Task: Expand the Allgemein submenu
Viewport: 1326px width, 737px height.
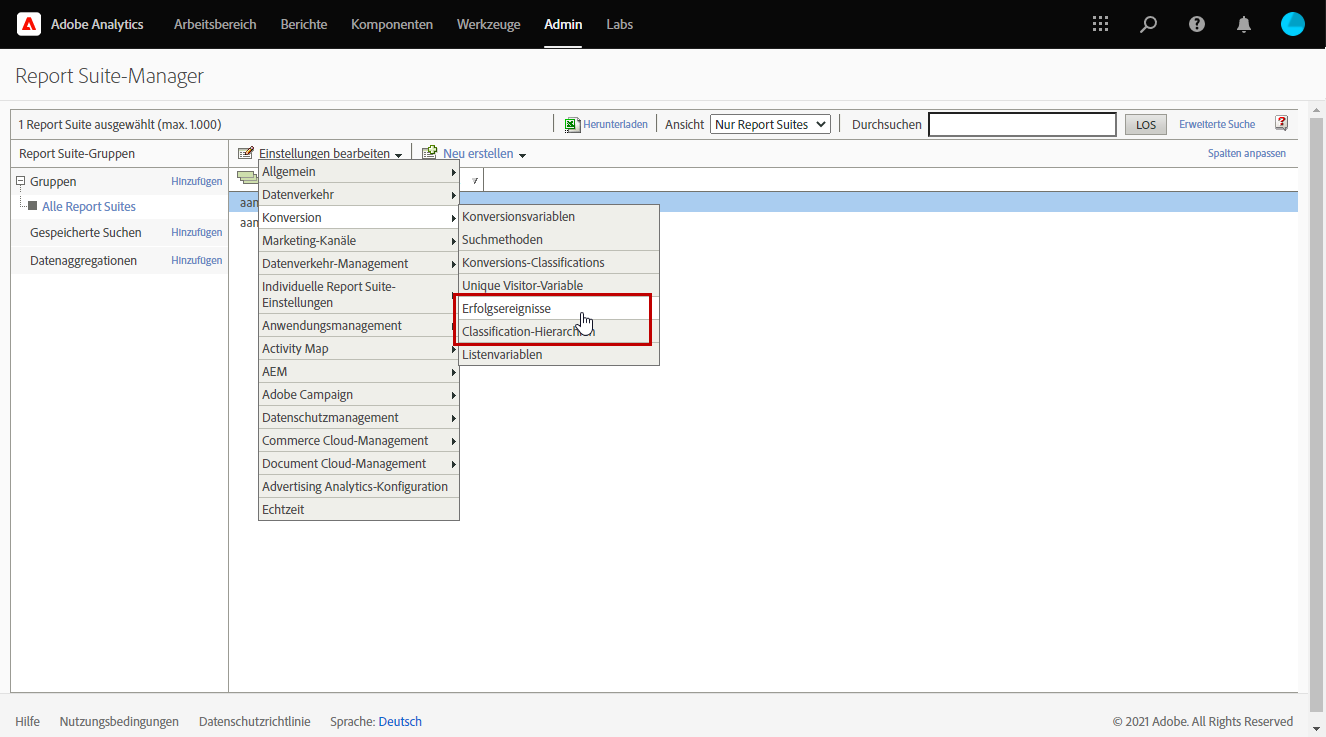Action: [x=359, y=172]
